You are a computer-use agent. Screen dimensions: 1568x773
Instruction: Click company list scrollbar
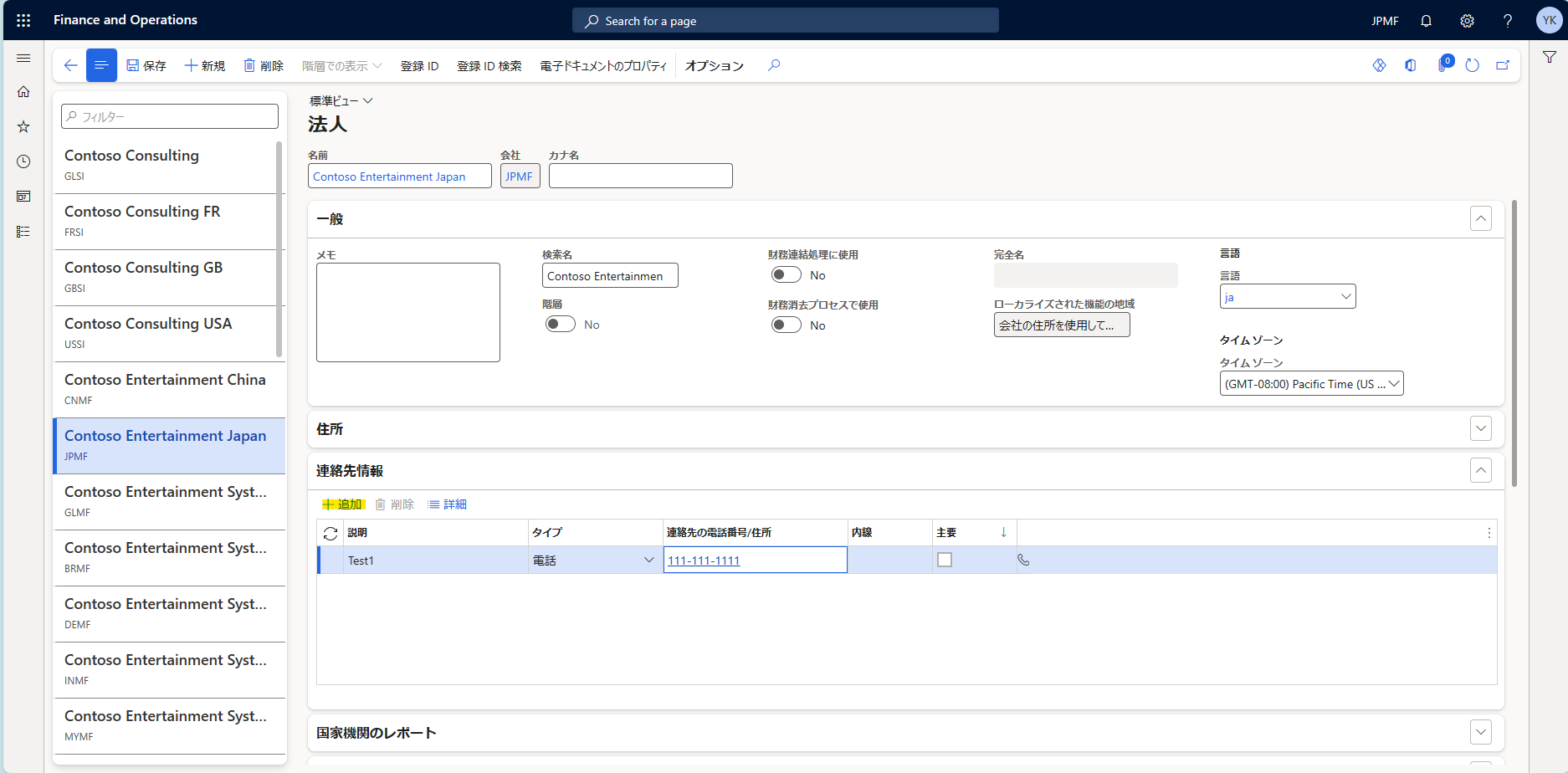coord(279,248)
